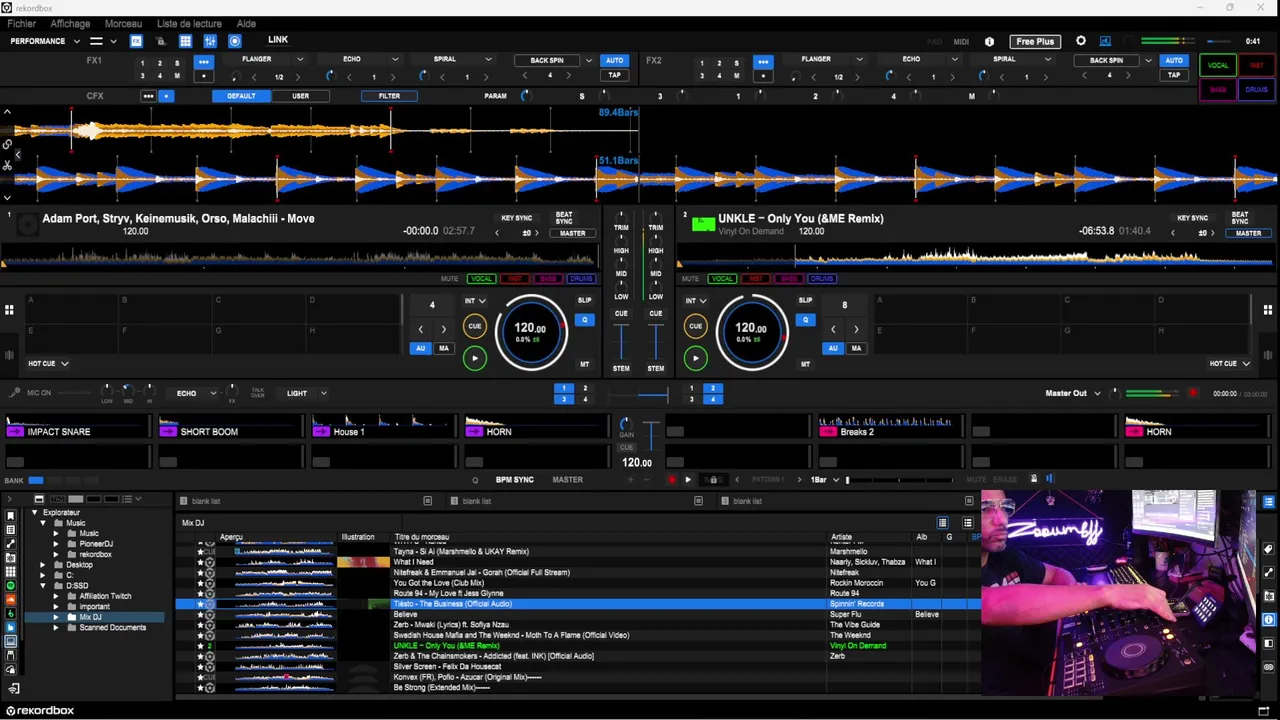Viewport: 1280px width, 720px height.
Task: Hit the CUE button on deck 1
Action: 475,326
